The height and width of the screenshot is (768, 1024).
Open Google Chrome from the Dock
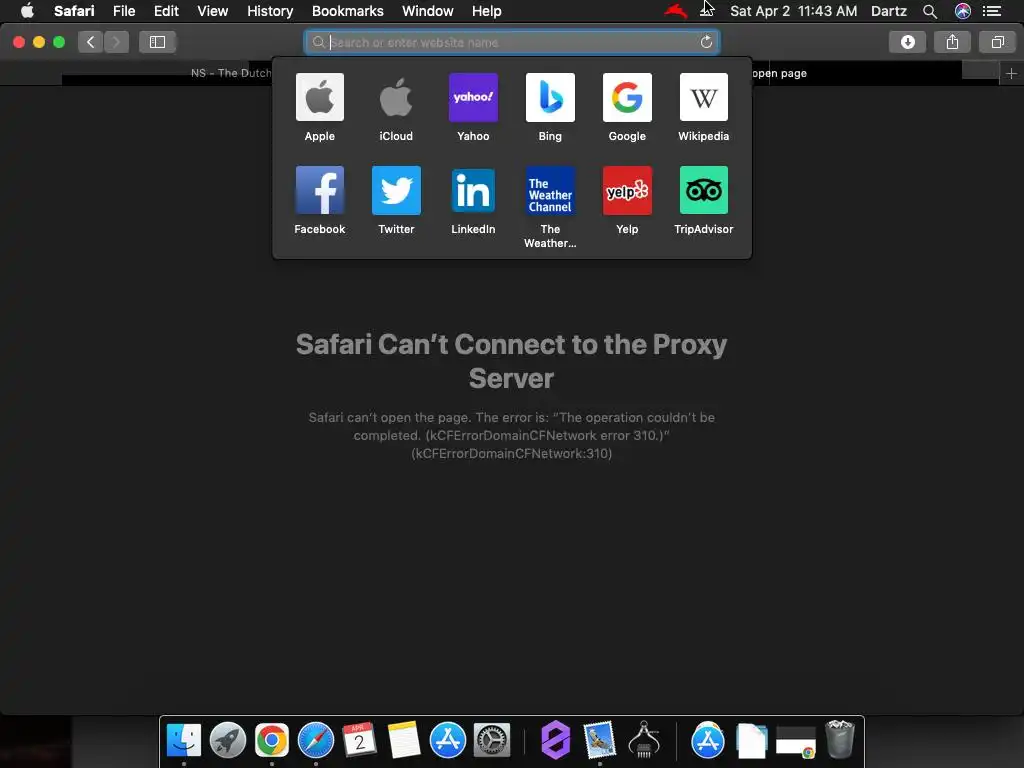point(272,740)
